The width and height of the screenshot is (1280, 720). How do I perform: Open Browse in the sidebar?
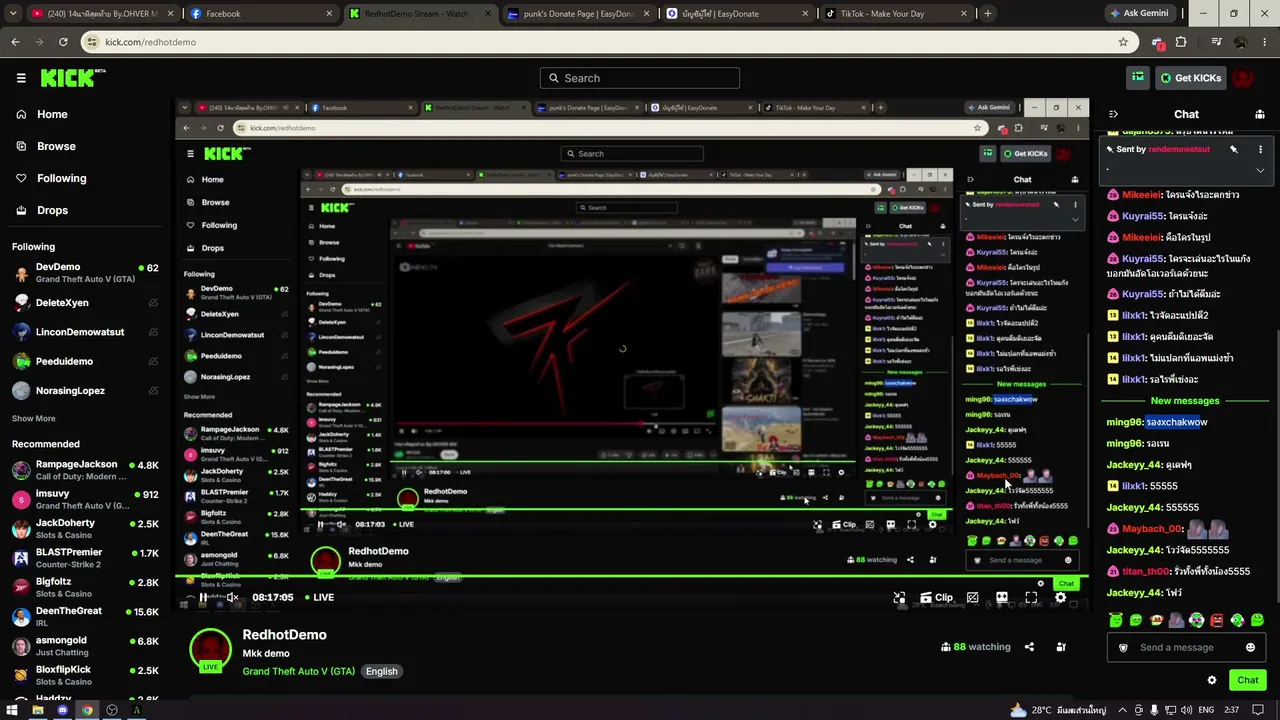(56, 146)
